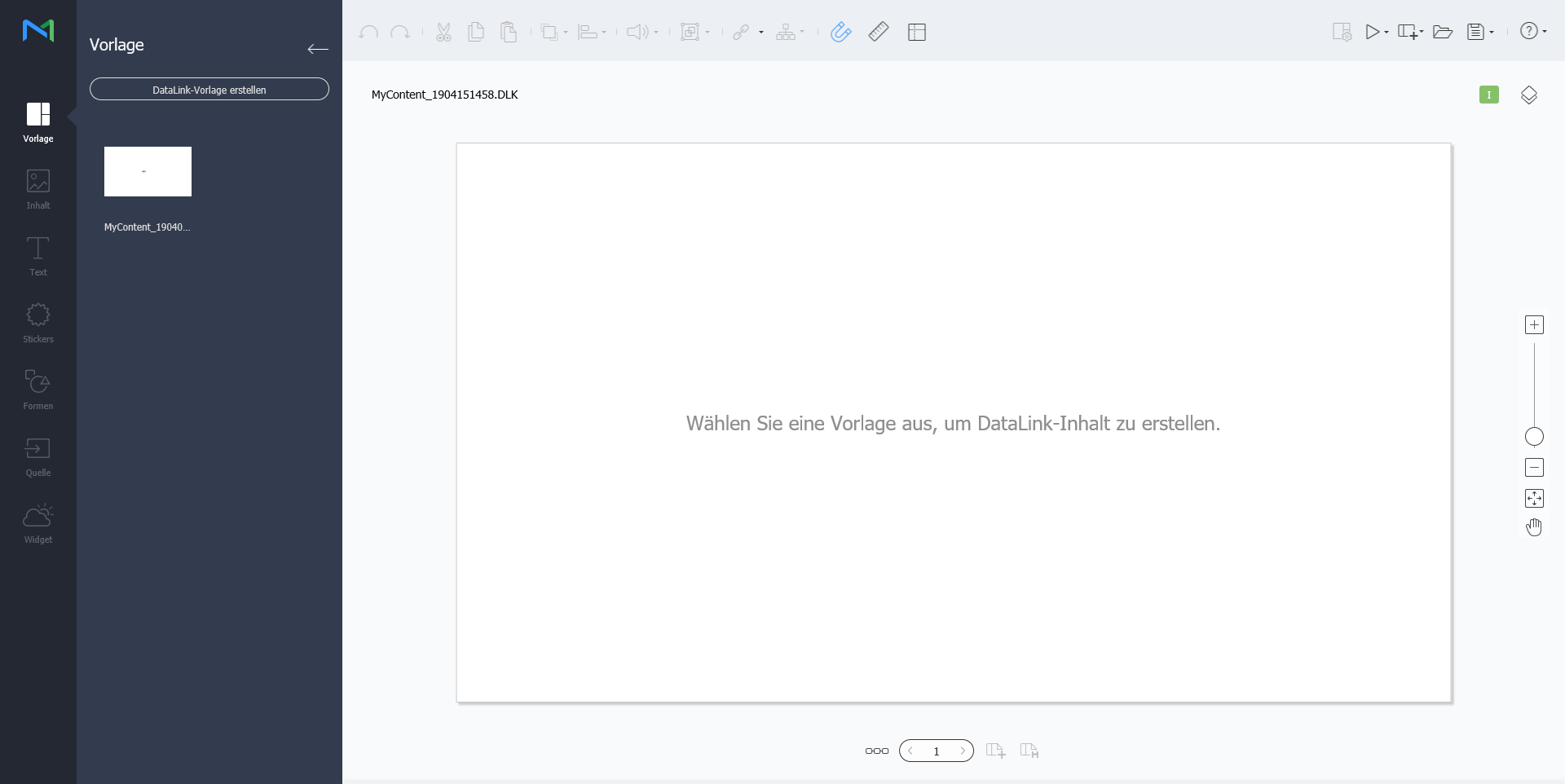Select the hand pan tool

point(1534,527)
